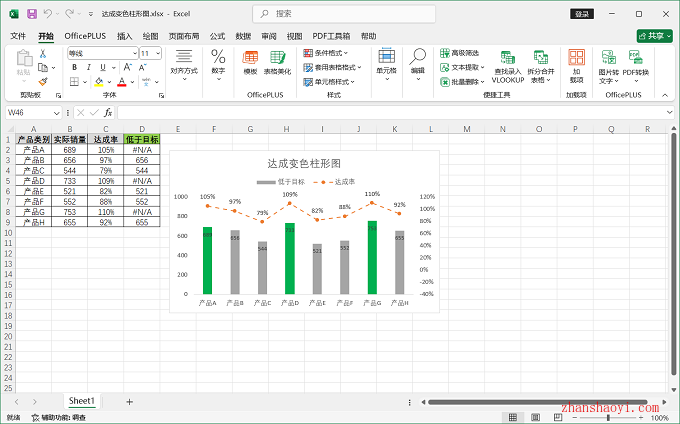Click the horizontal scrollbar
This screenshot has height=424, width=680.
pos(538,402)
